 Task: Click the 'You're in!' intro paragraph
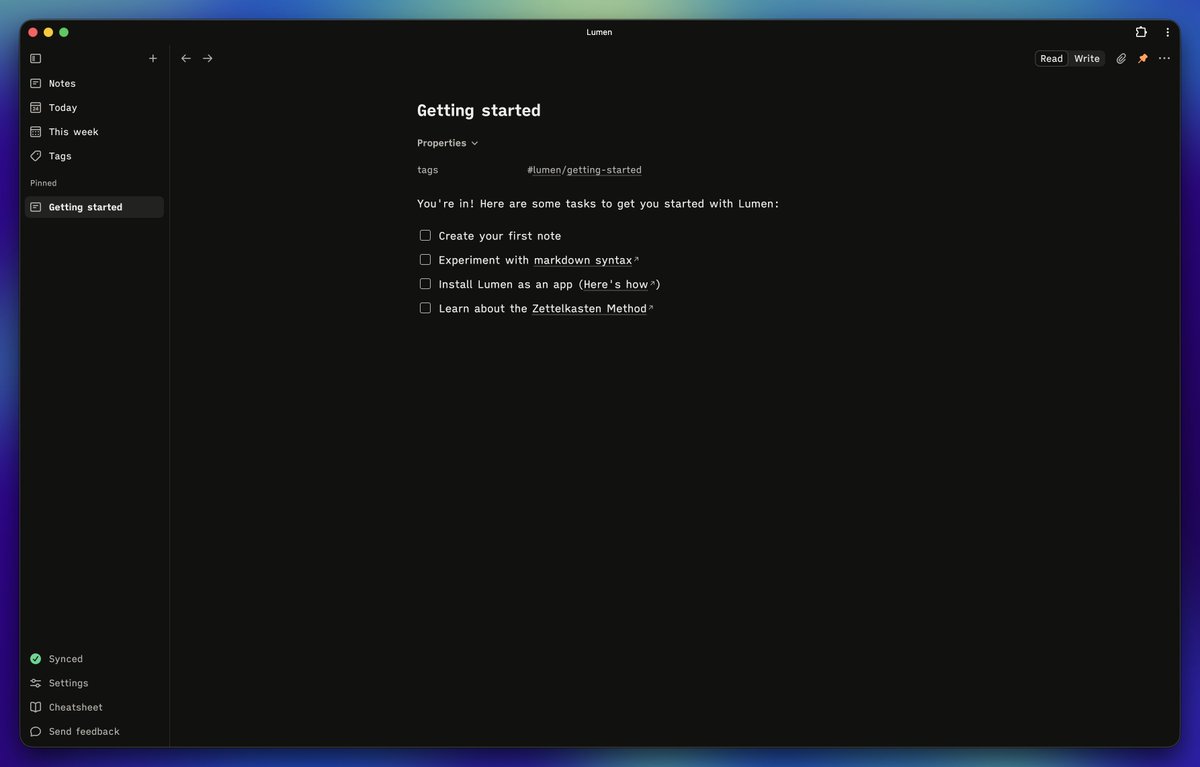(598, 204)
